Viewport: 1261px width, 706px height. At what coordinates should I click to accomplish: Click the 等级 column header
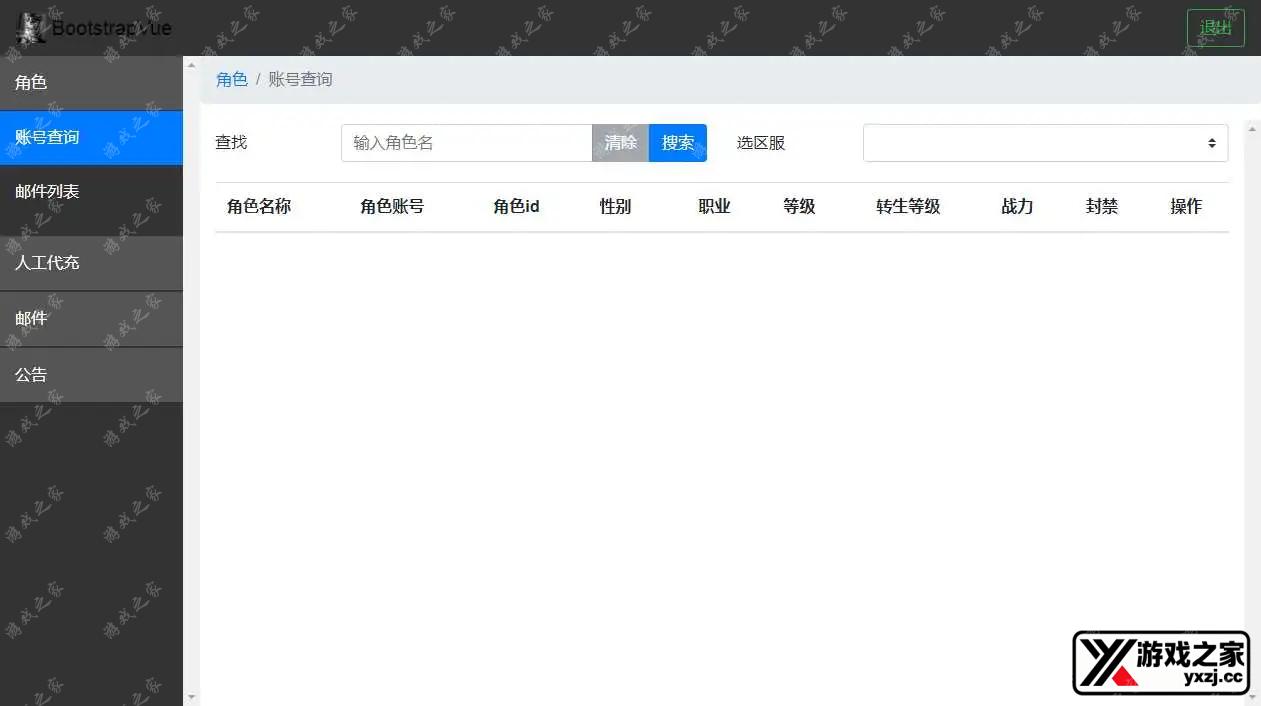[799, 207]
